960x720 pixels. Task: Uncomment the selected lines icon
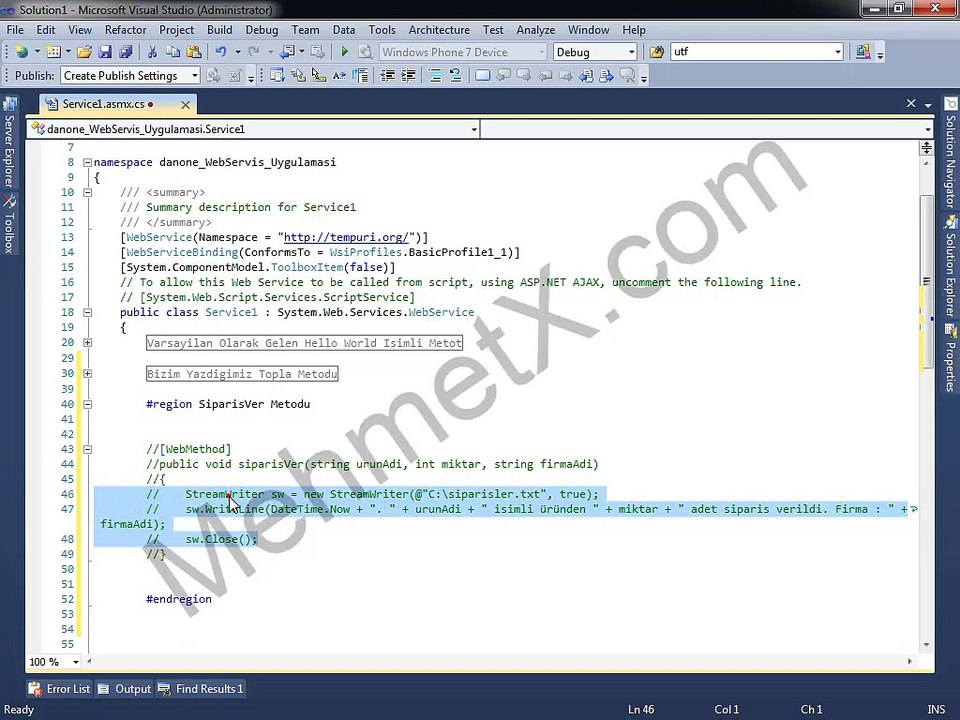(x=456, y=75)
